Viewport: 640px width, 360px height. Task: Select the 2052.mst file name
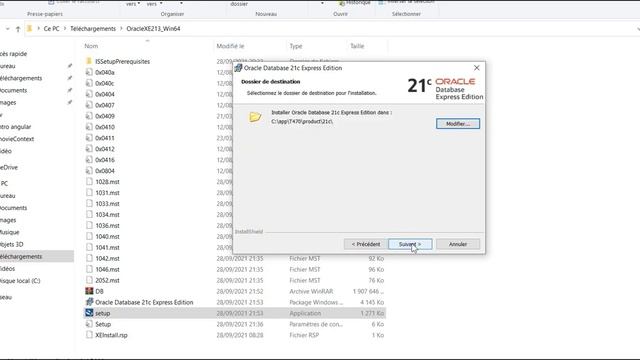(107, 280)
